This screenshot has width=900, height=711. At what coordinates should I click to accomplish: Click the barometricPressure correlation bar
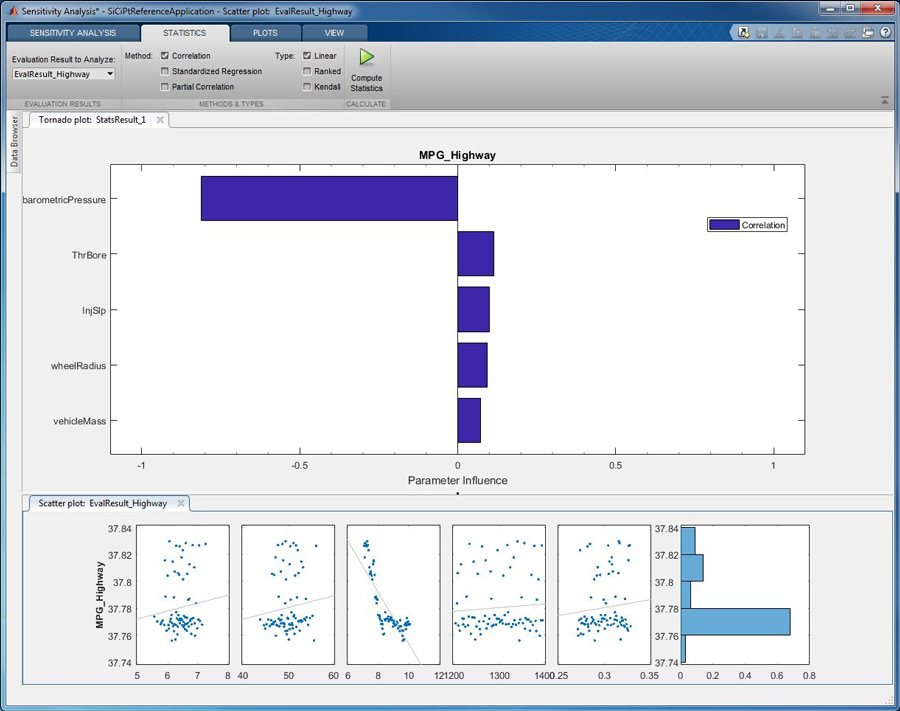click(x=330, y=199)
